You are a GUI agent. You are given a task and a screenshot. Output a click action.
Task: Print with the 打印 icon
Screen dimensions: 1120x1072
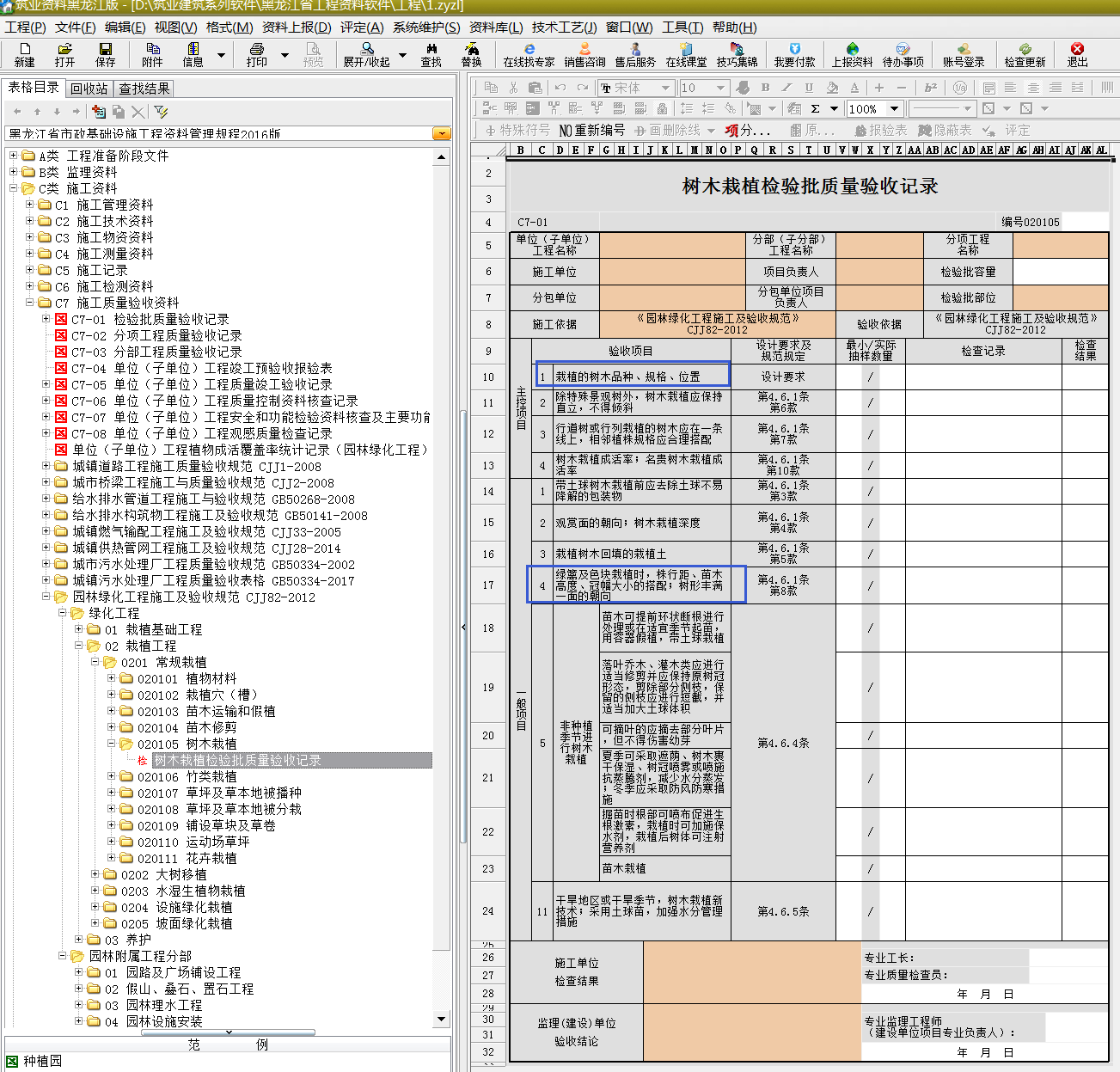(256, 55)
